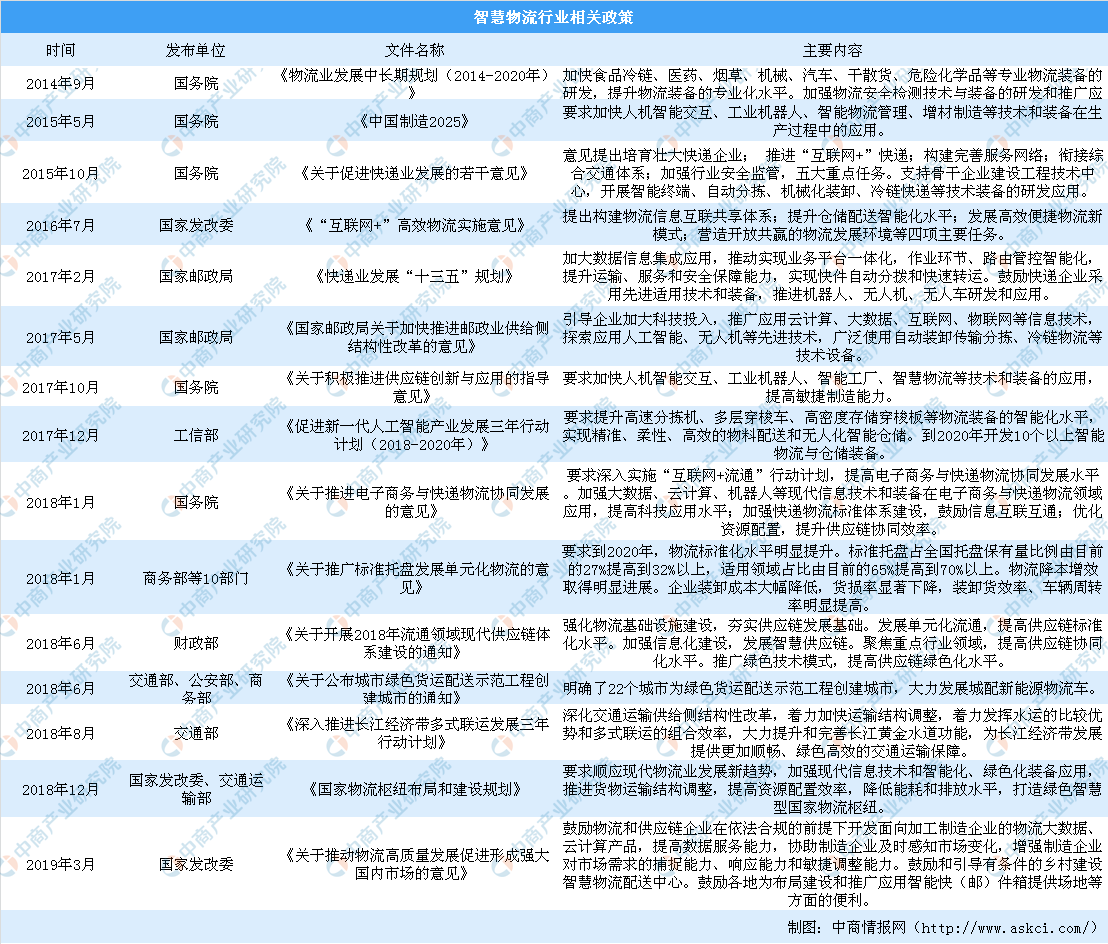The image size is (1108, 944).
Task: Click the date cell 2018年12月
Action: pos(60,790)
